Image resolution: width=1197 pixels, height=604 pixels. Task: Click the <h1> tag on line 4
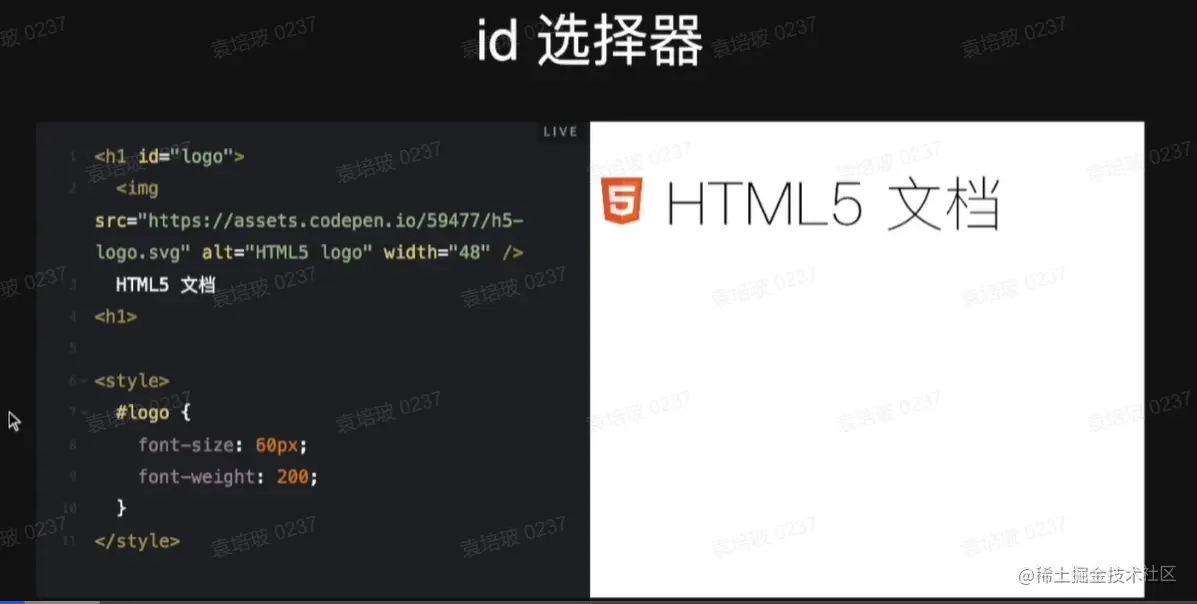point(116,316)
